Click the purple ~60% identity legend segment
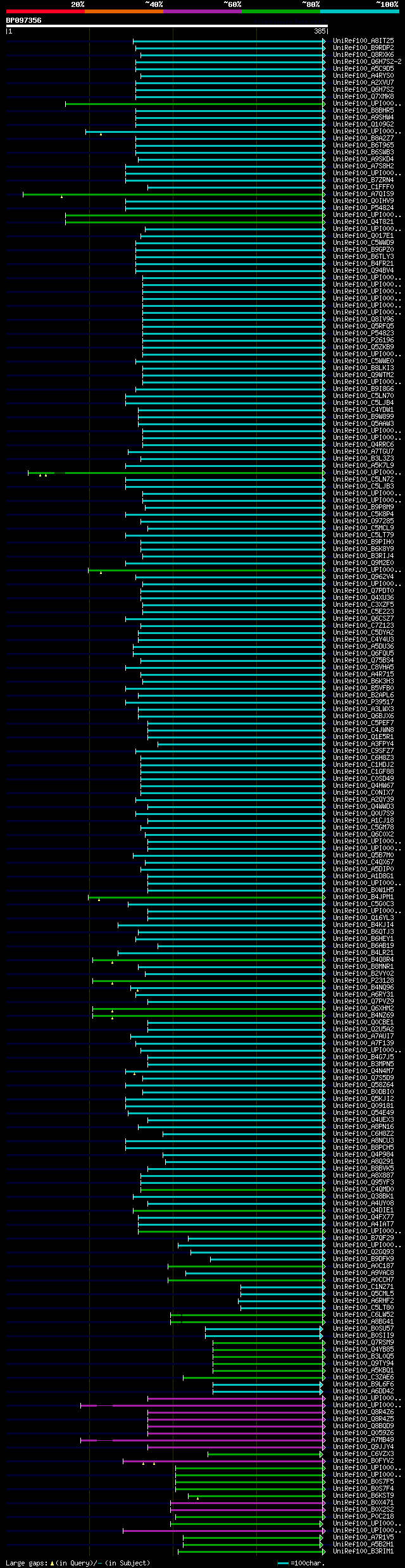 click(202, 11)
